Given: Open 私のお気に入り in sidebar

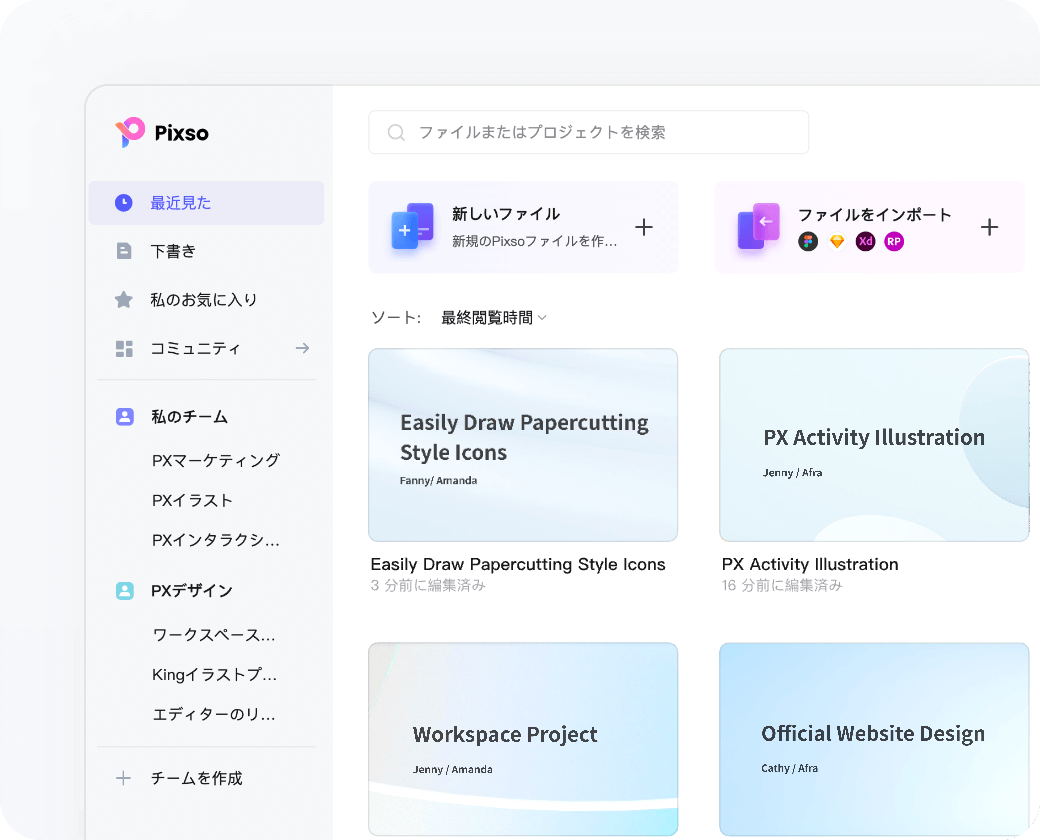Looking at the screenshot, I should (x=206, y=300).
